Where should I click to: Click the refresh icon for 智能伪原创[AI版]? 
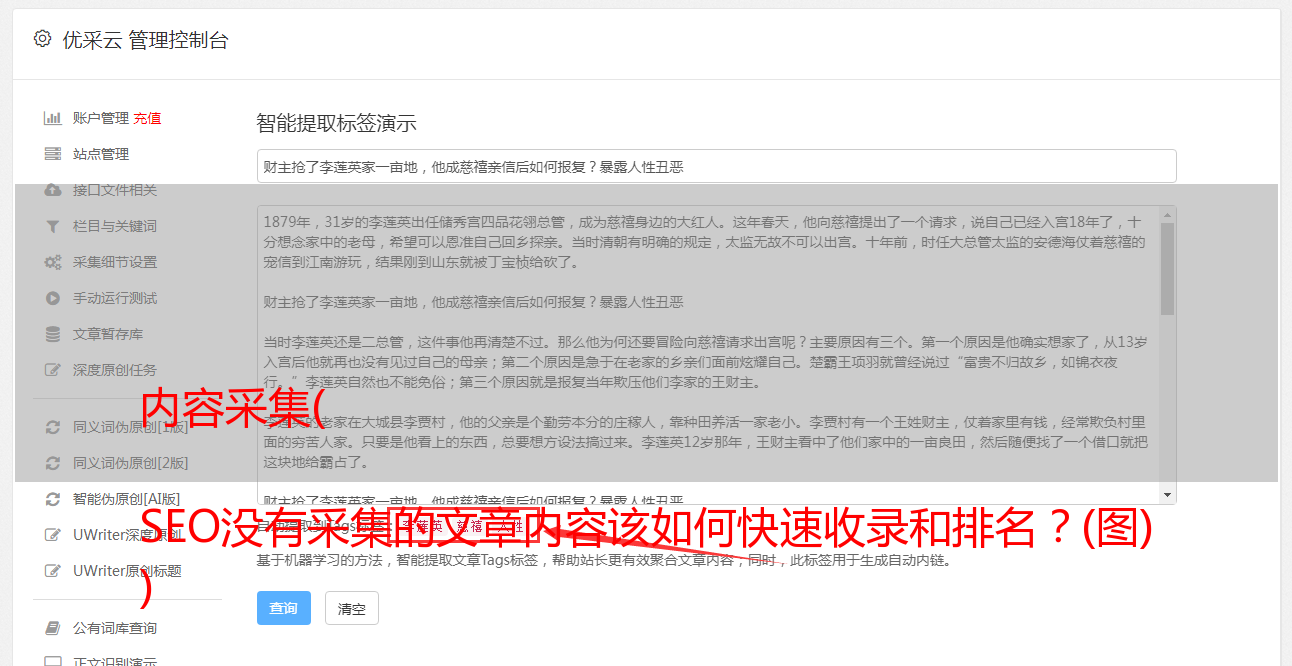pos(53,498)
